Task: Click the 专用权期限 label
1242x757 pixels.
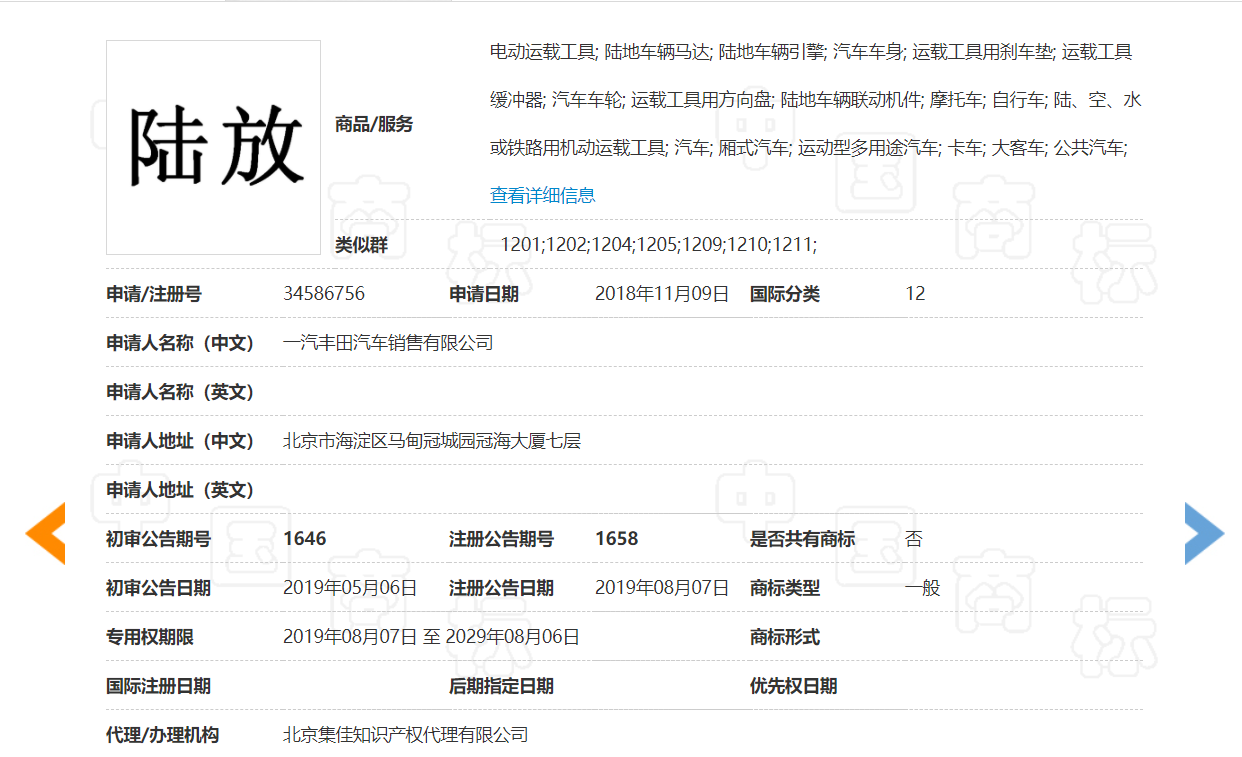Action: click(150, 637)
